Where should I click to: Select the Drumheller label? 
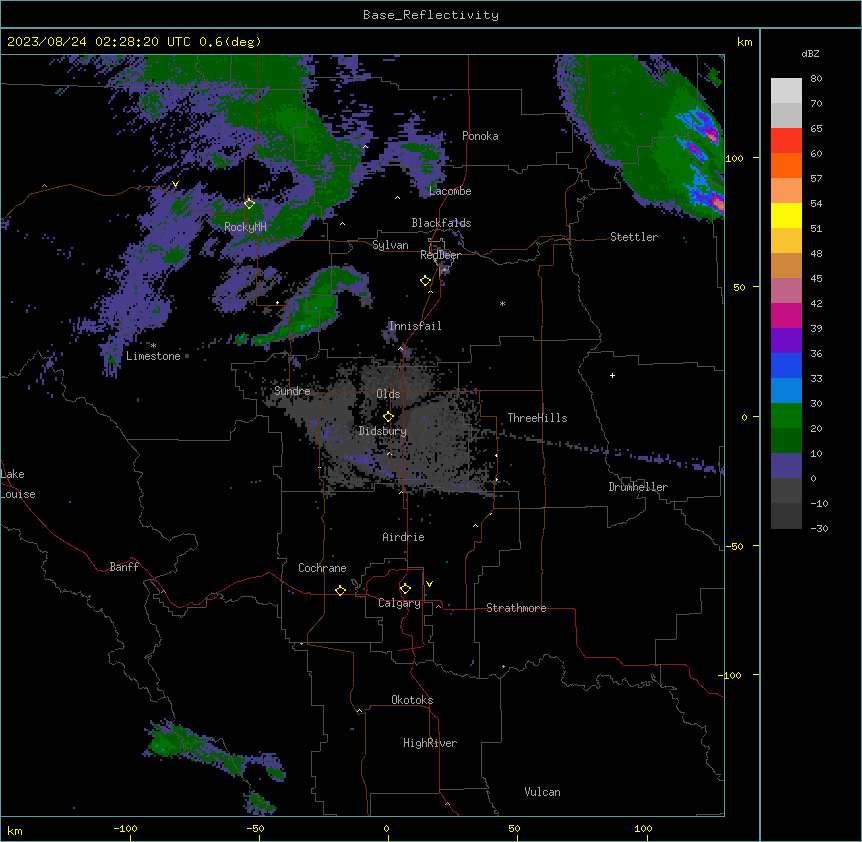[638, 487]
